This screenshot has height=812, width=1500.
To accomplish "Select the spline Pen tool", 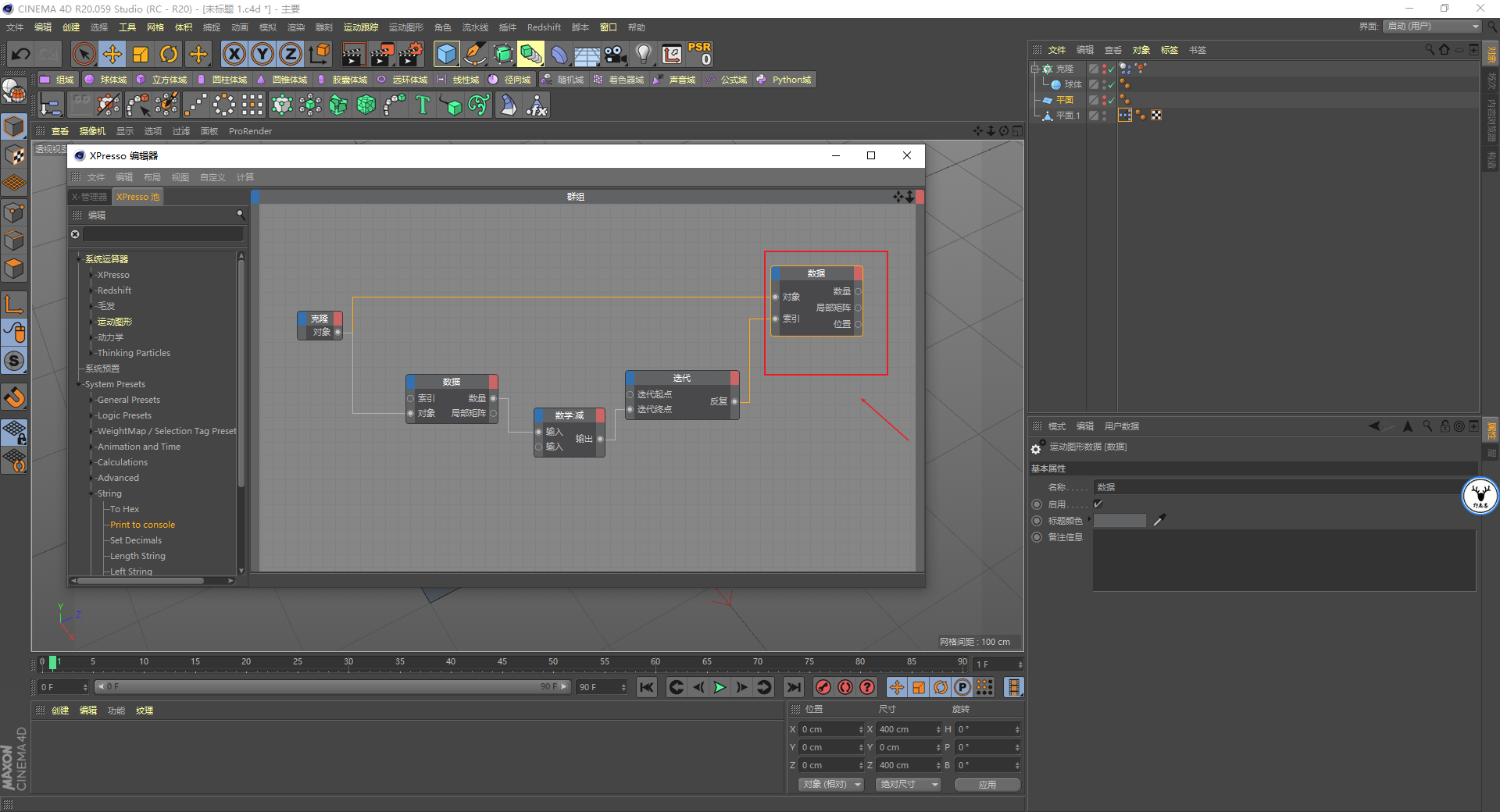I will (x=475, y=55).
